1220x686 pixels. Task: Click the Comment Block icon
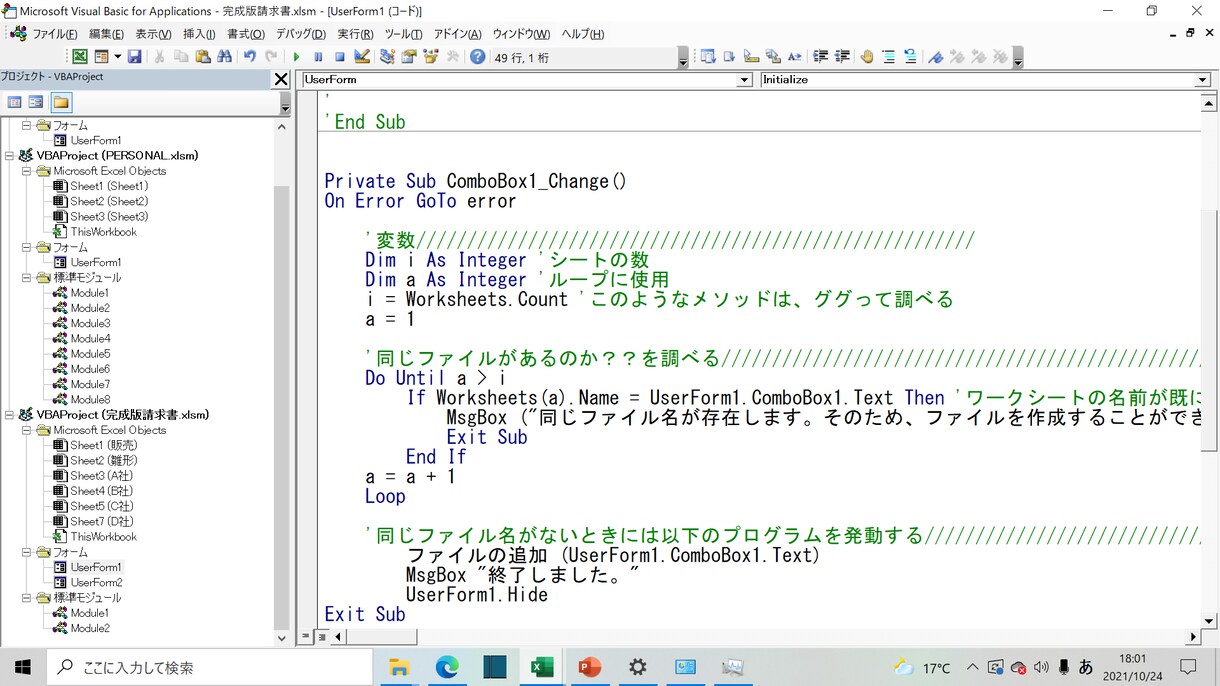888,57
